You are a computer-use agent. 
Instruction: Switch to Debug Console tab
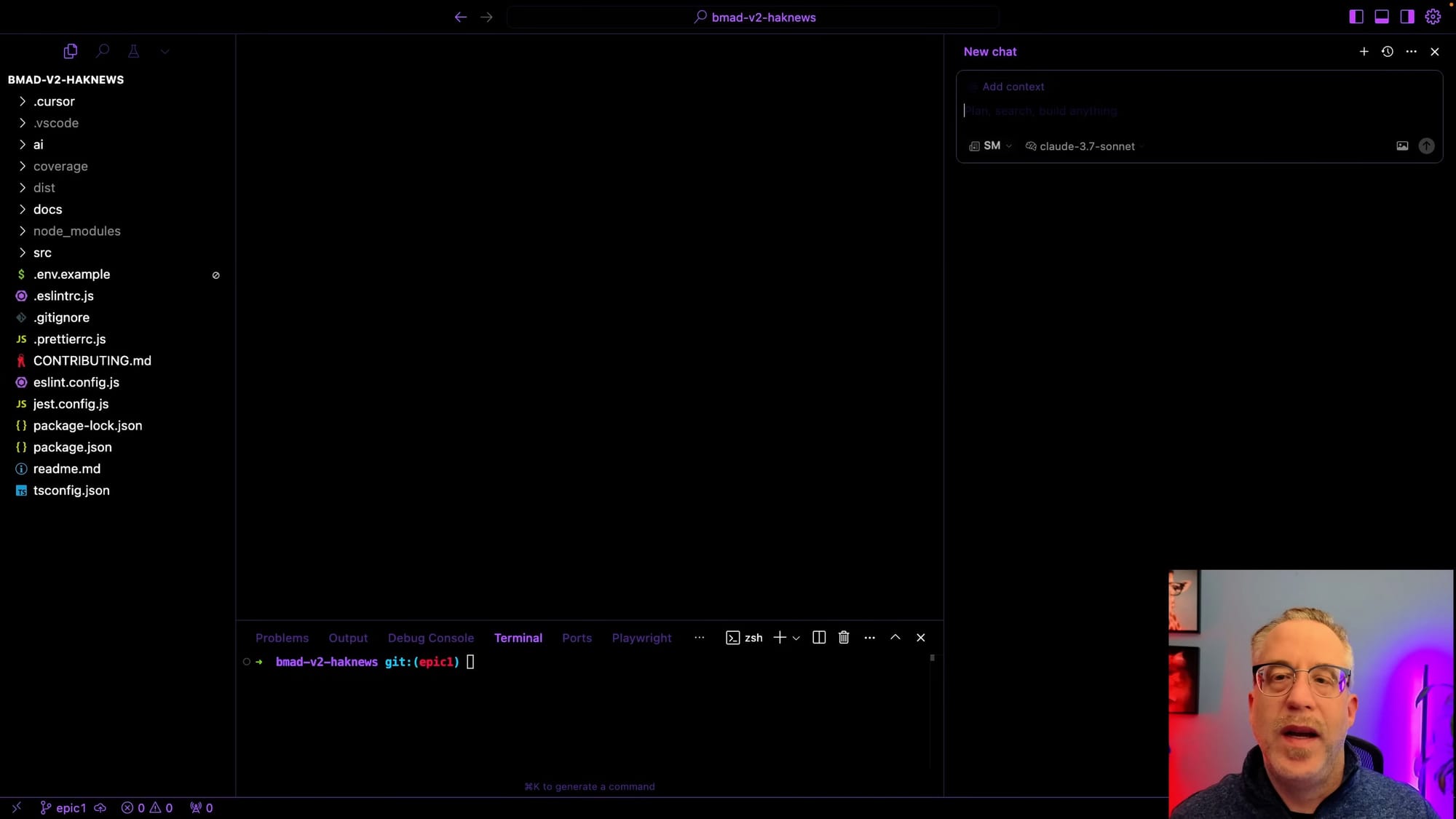tap(430, 638)
